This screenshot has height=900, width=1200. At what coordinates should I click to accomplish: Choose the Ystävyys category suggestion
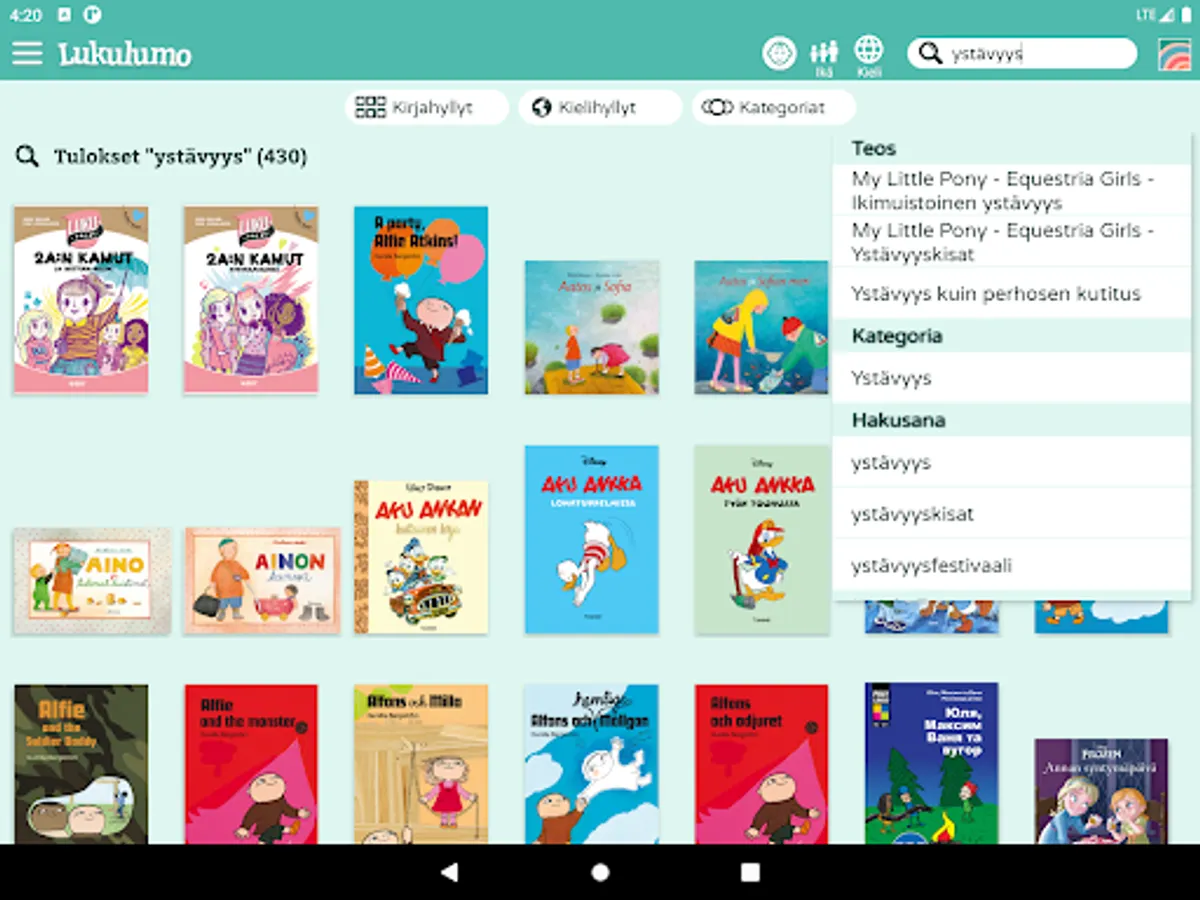click(x=1012, y=378)
